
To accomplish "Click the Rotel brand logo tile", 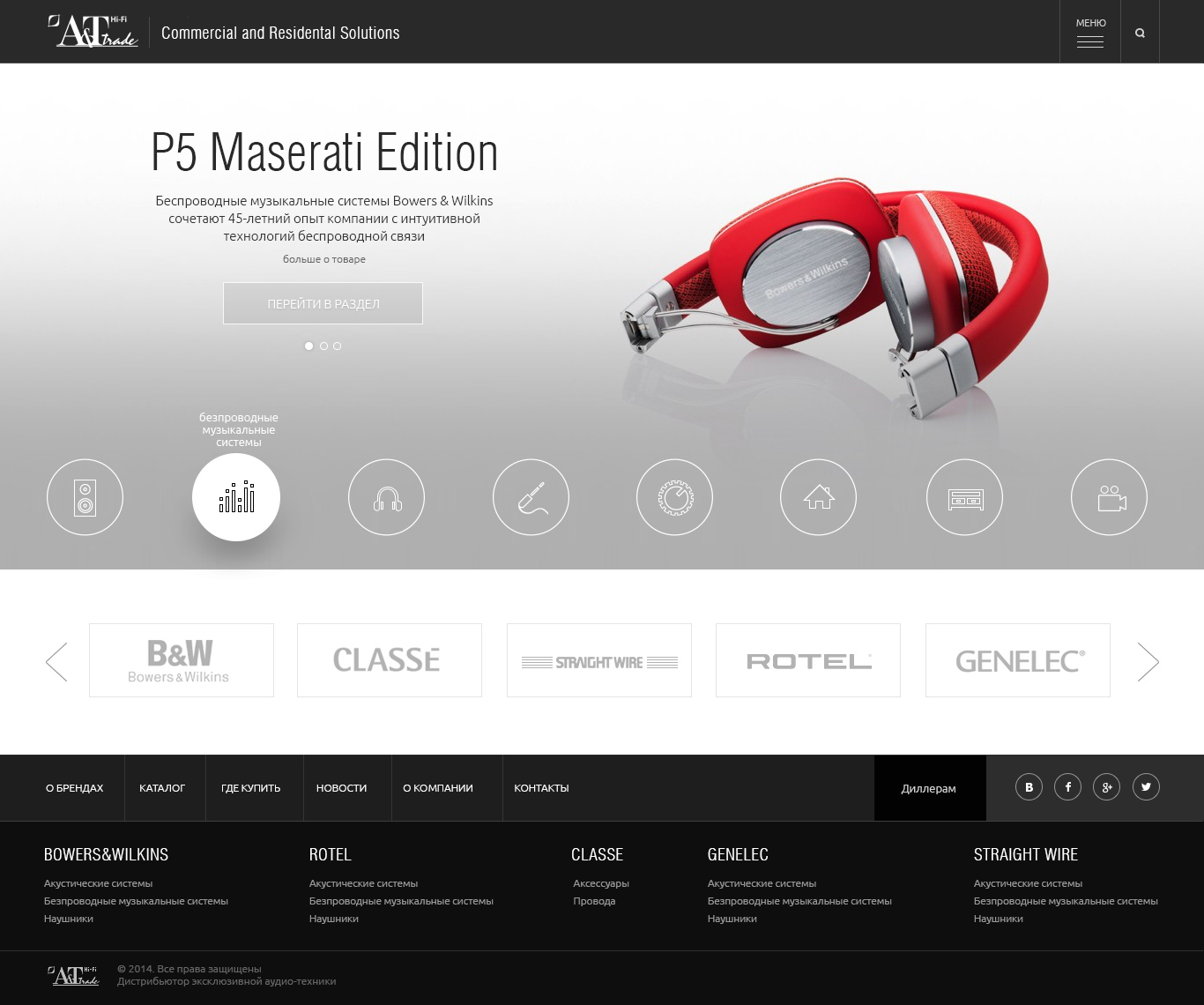I will coord(808,660).
